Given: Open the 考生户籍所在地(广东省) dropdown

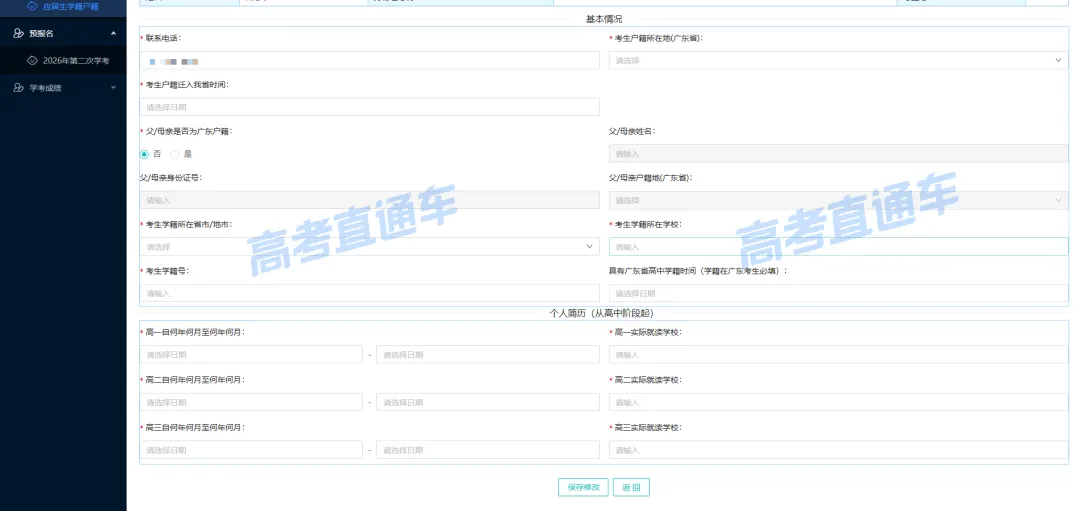Looking at the screenshot, I should (838, 61).
